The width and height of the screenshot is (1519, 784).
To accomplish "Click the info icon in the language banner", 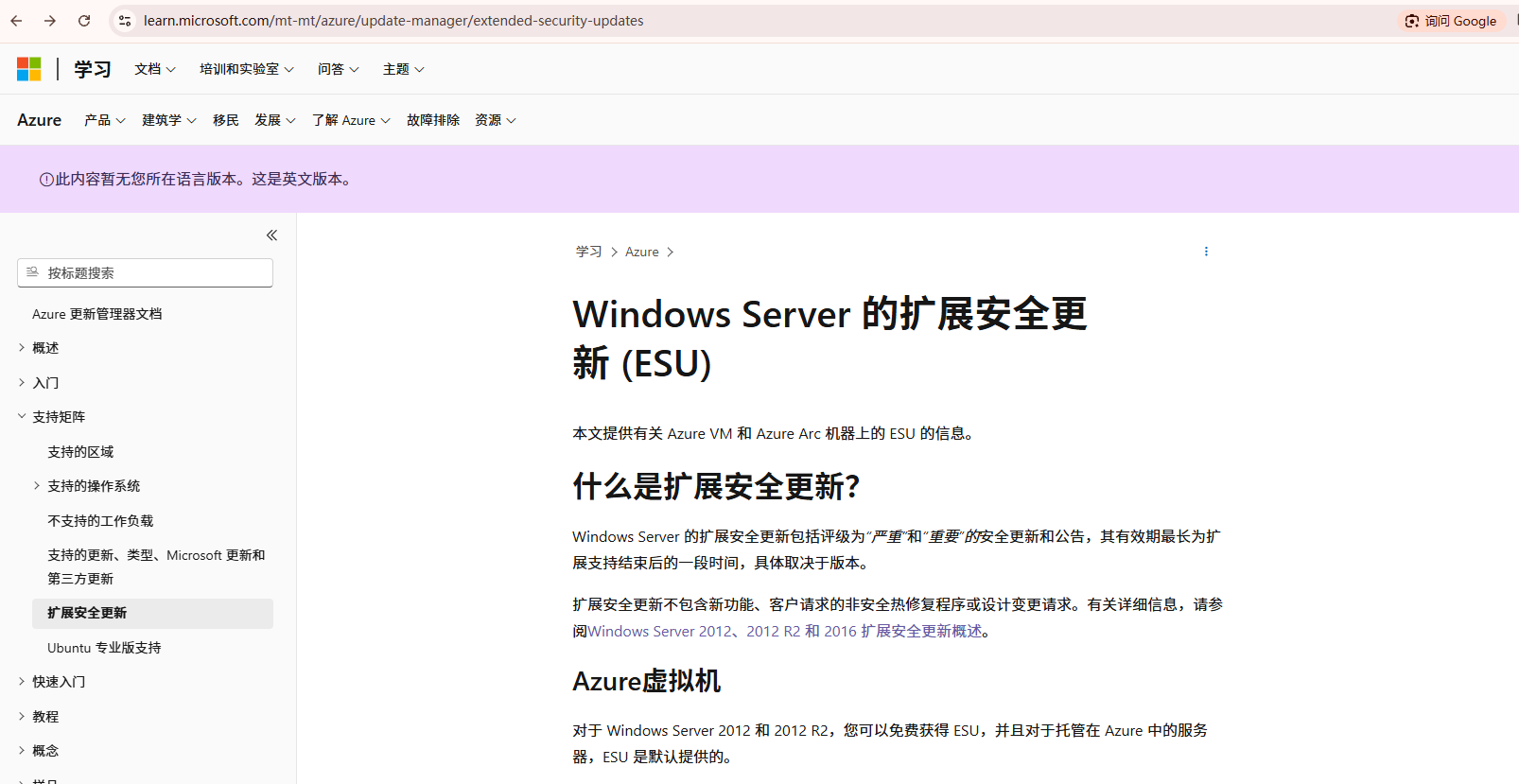I will pyautogui.click(x=46, y=180).
